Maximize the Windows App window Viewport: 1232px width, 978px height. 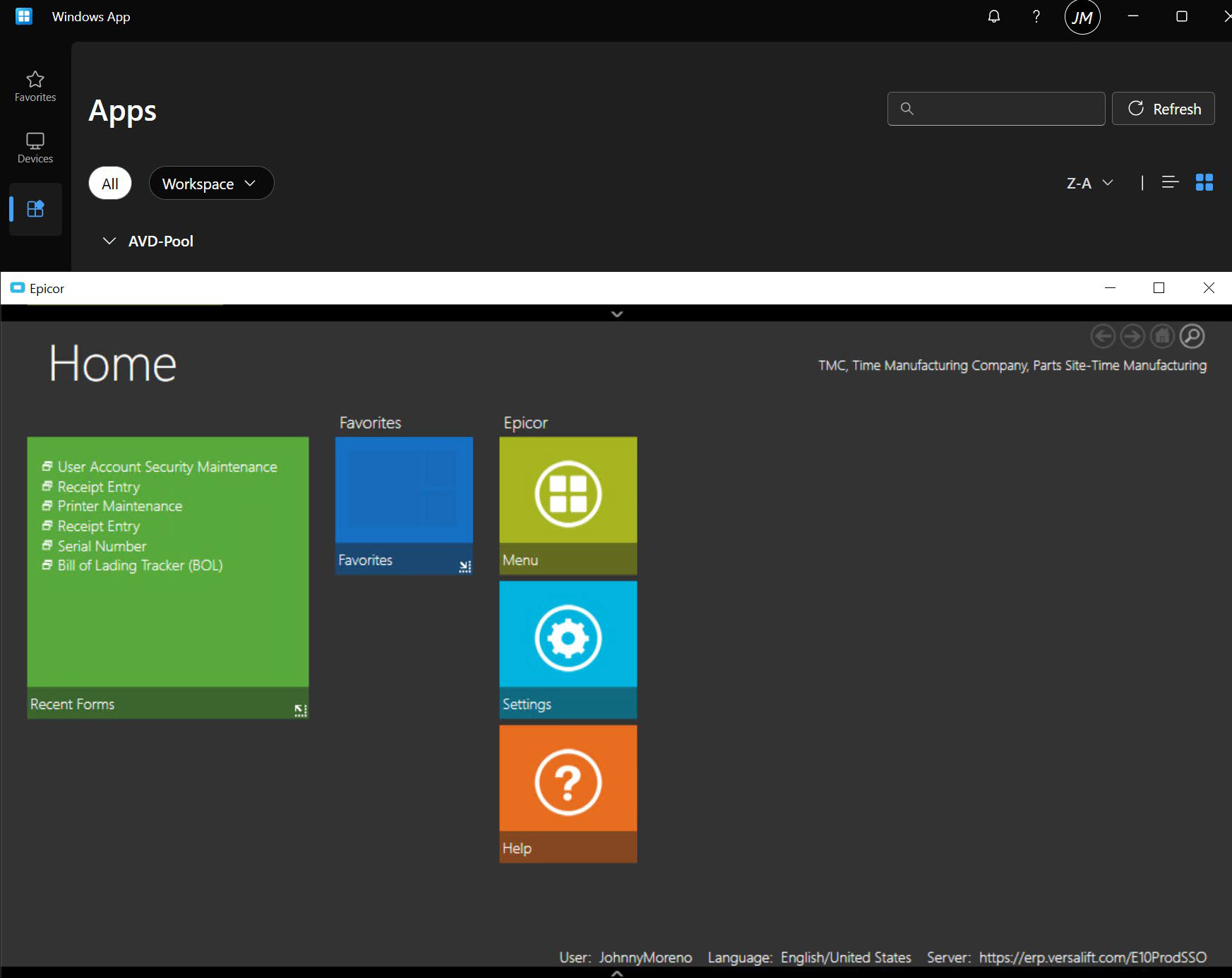(x=1181, y=16)
